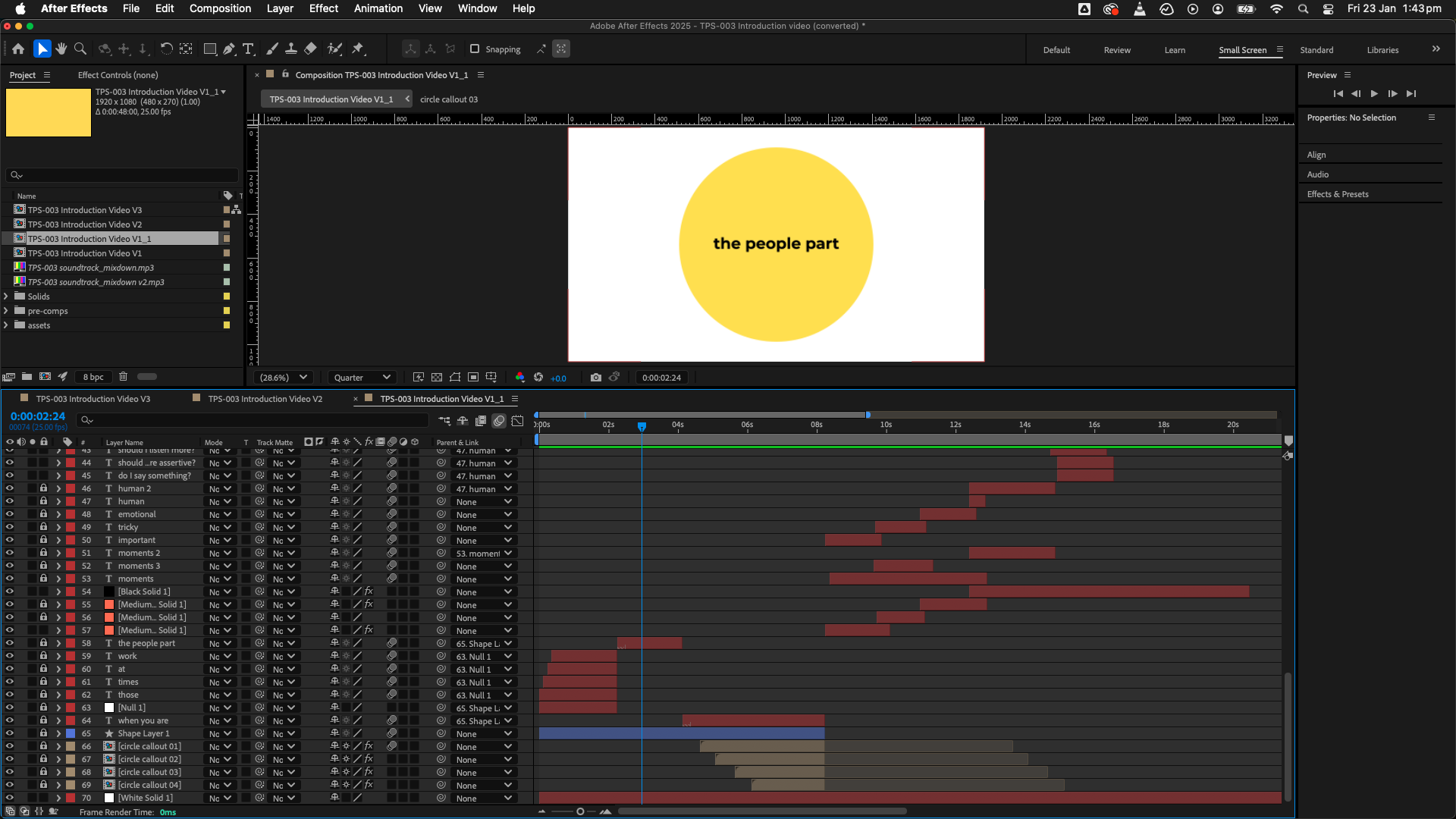Toggle lock on Shape Layer 1

click(x=43, y=733)
